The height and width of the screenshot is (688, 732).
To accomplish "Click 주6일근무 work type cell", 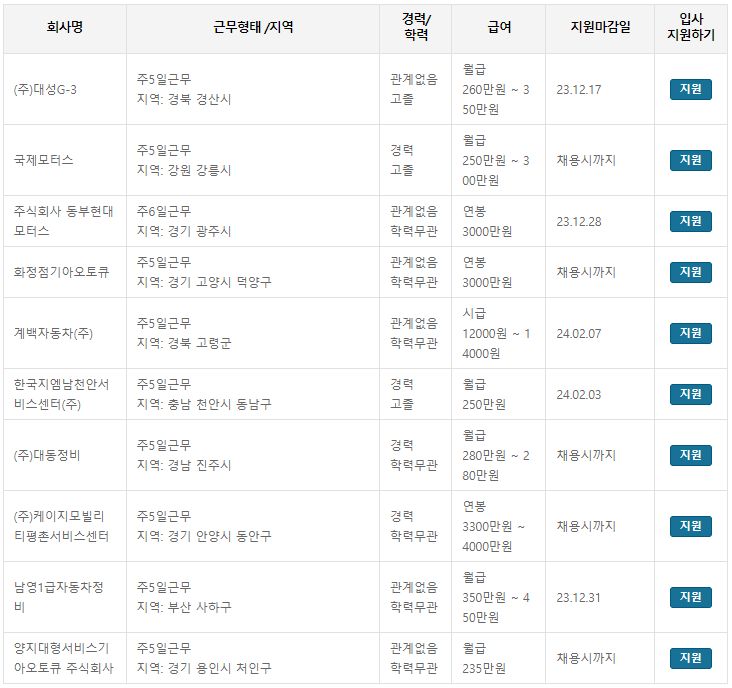I will tap(164, 211).
